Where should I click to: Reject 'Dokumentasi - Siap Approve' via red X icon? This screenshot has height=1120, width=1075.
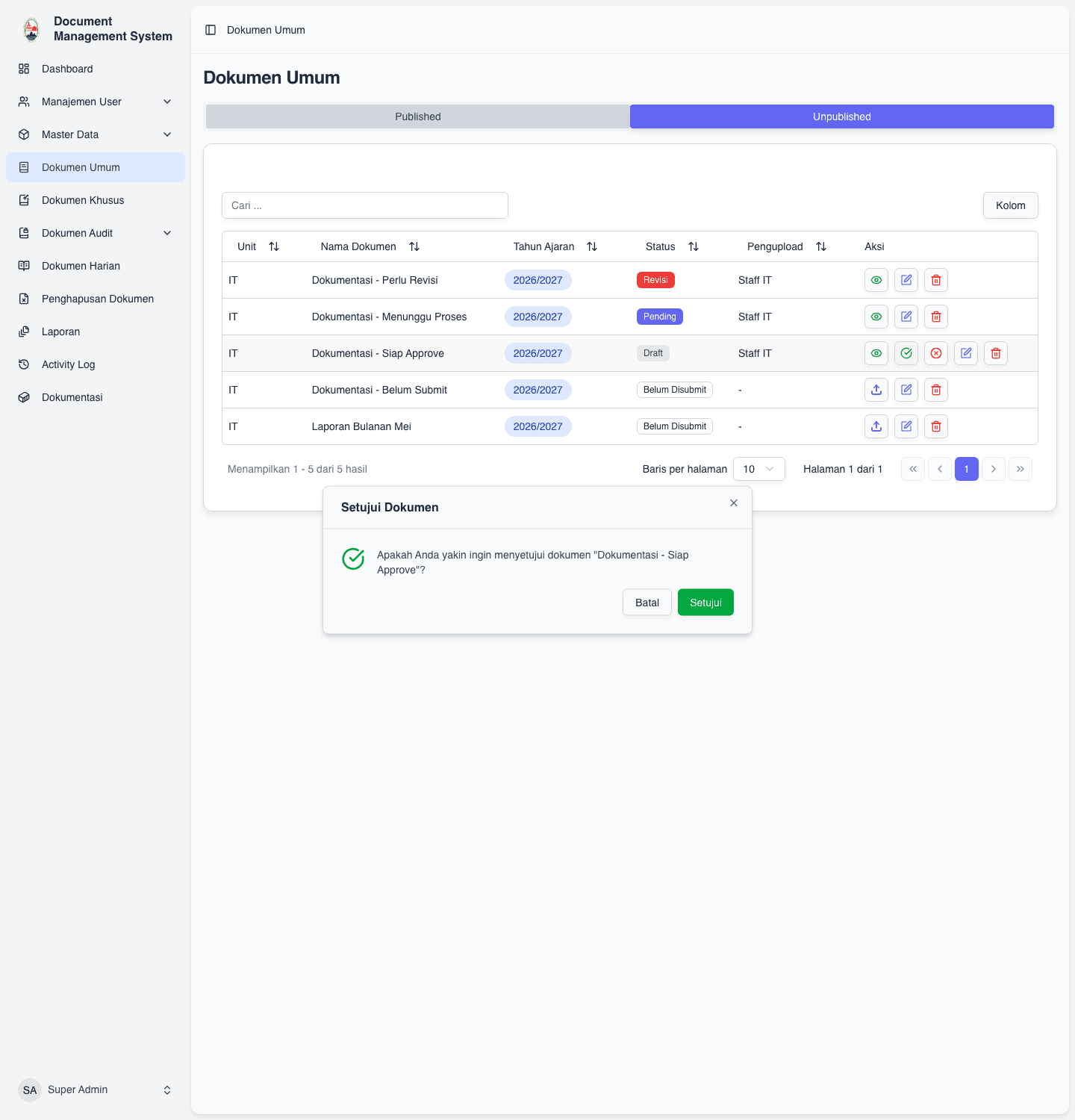coord(936,353)
